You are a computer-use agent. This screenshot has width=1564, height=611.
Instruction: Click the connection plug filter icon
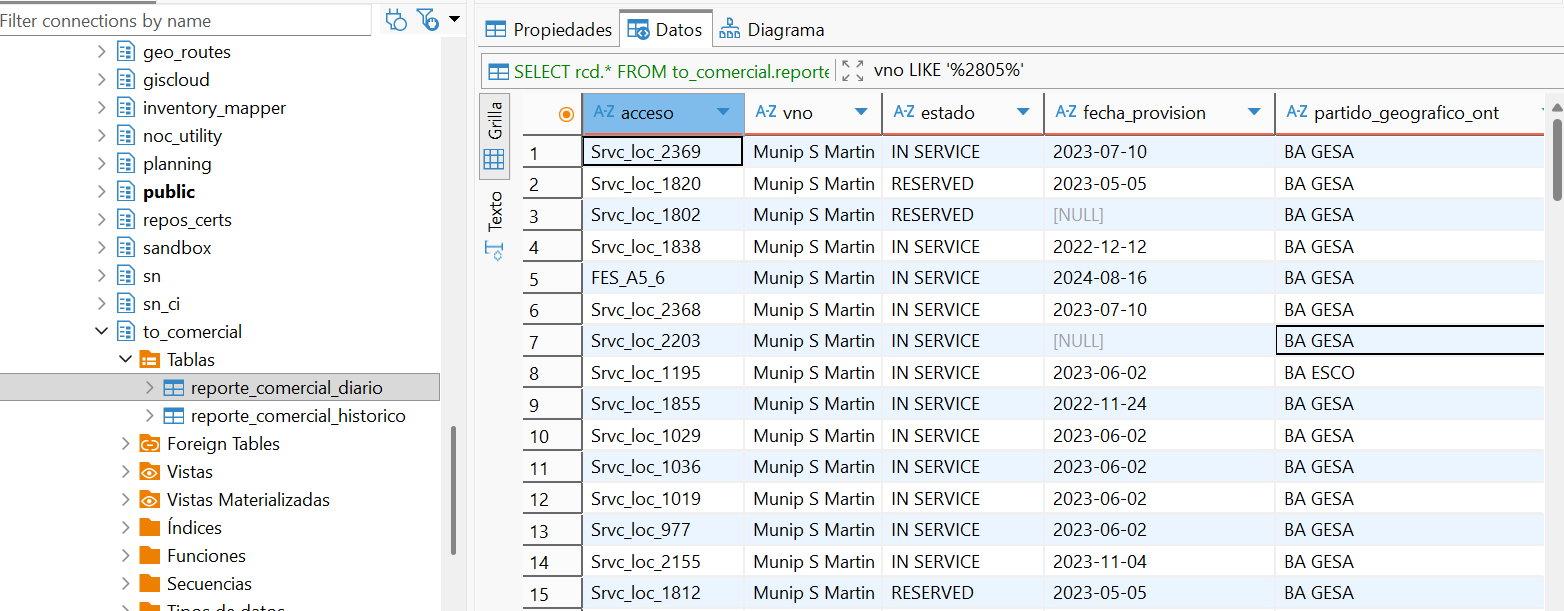[x=396, y=19]
